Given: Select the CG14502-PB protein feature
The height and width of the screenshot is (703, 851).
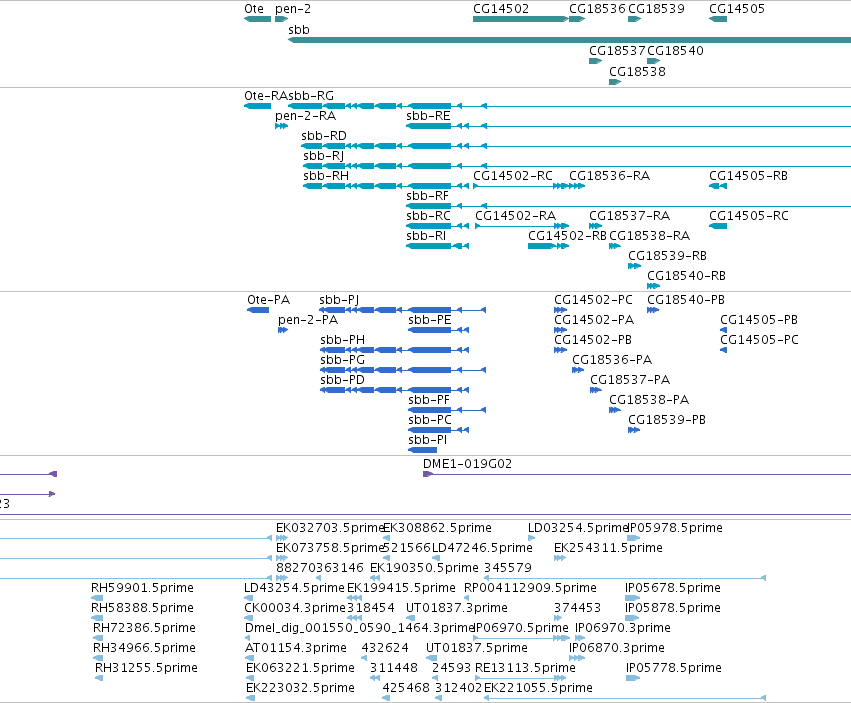Looking at the screenshot, I should [x=561, y=350].
